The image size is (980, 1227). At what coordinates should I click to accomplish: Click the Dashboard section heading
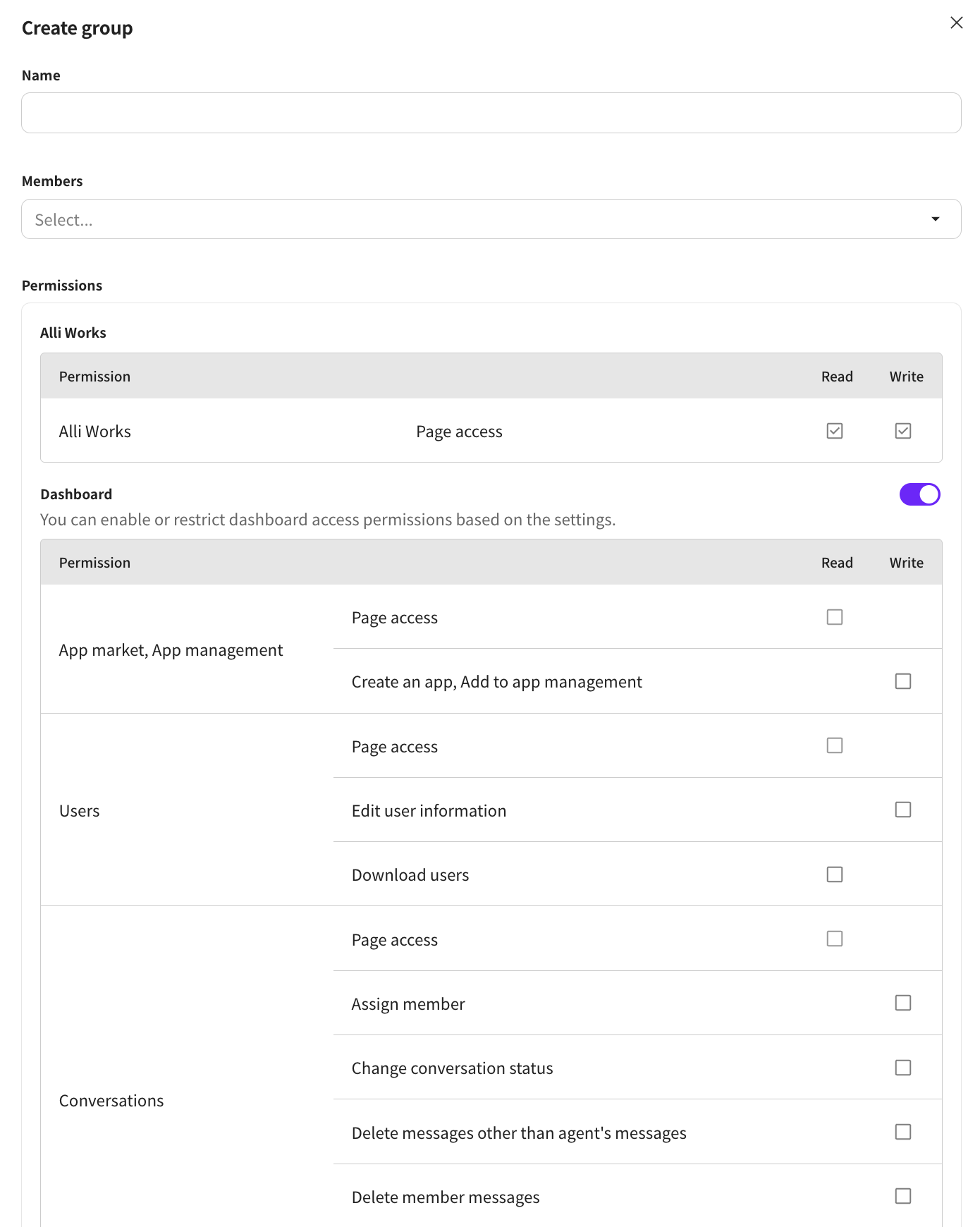[x=76, y=494]
